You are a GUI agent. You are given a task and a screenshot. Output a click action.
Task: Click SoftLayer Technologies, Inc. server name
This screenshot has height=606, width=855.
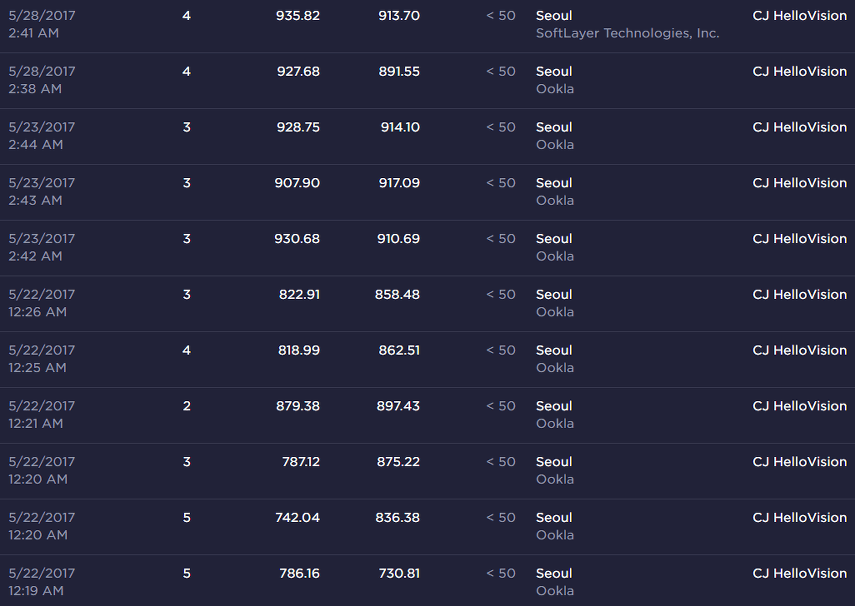pyautogui.click(x=628, y=33)
